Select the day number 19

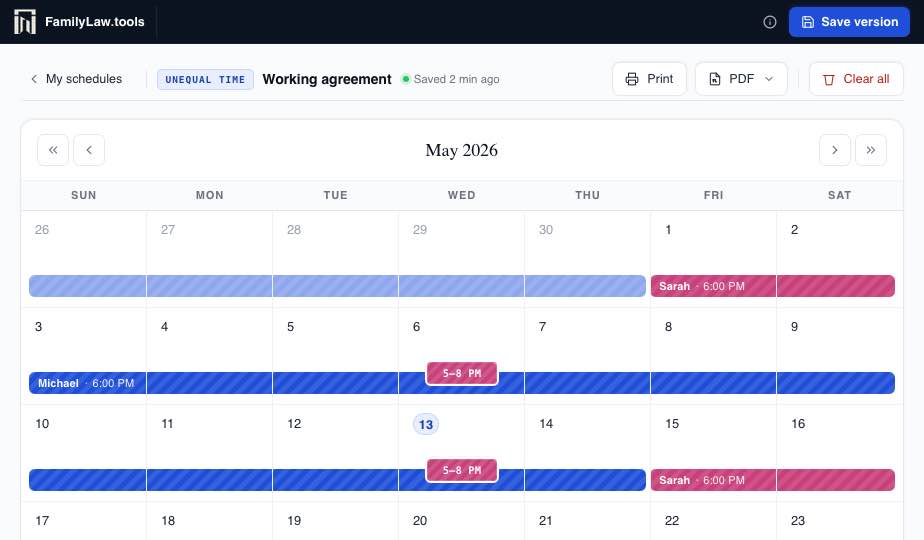[x=294, y=521]
